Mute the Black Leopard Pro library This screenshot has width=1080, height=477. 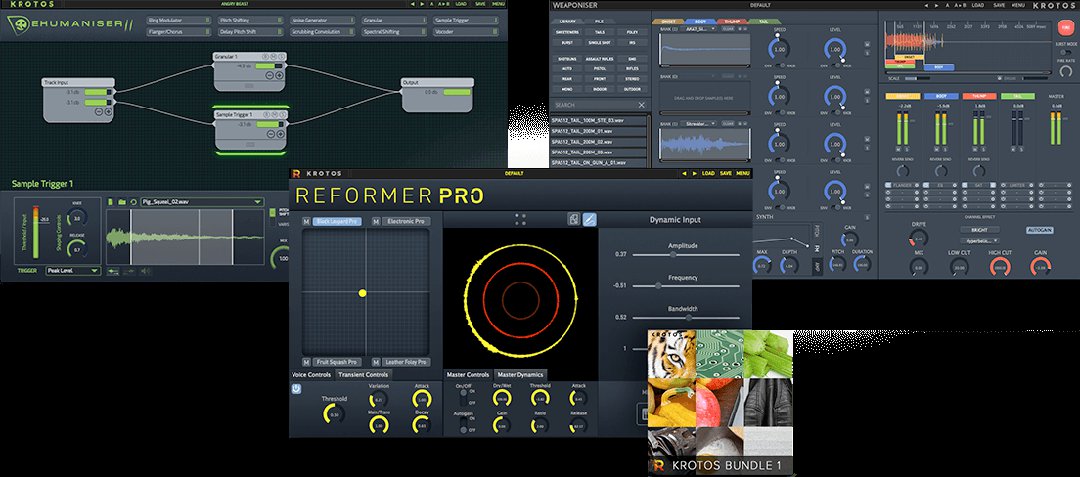[307, 221]
